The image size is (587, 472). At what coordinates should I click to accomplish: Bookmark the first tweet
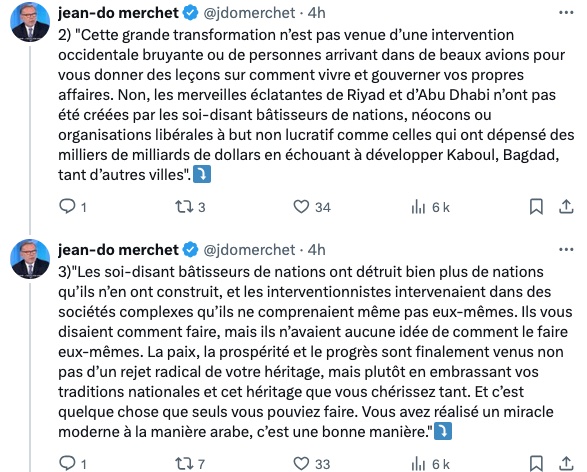[536, 206]
